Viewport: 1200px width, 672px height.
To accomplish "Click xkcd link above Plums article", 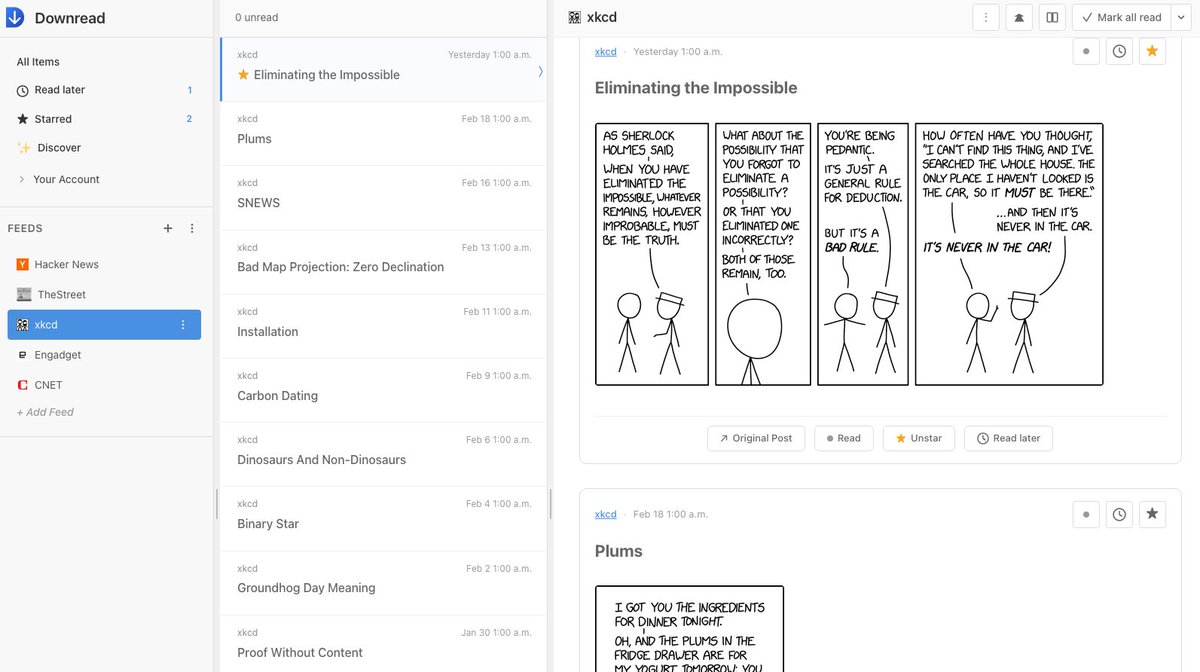I will pyautogui.click(x=606, y=514).
